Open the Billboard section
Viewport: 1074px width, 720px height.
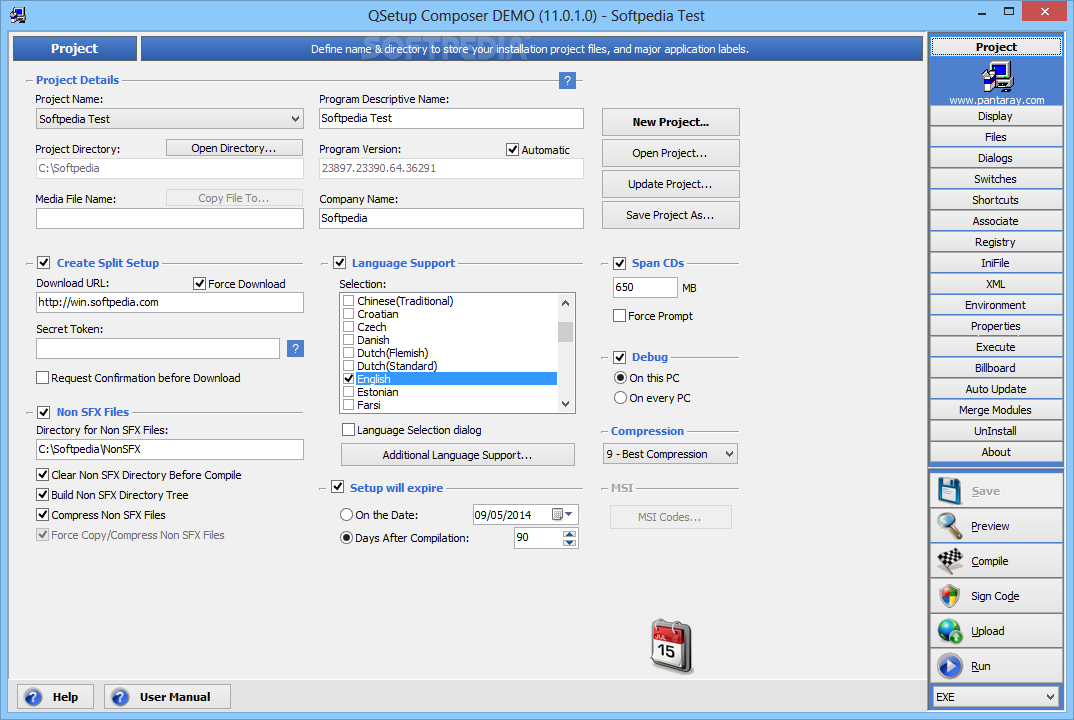click(x=996, y=368)
